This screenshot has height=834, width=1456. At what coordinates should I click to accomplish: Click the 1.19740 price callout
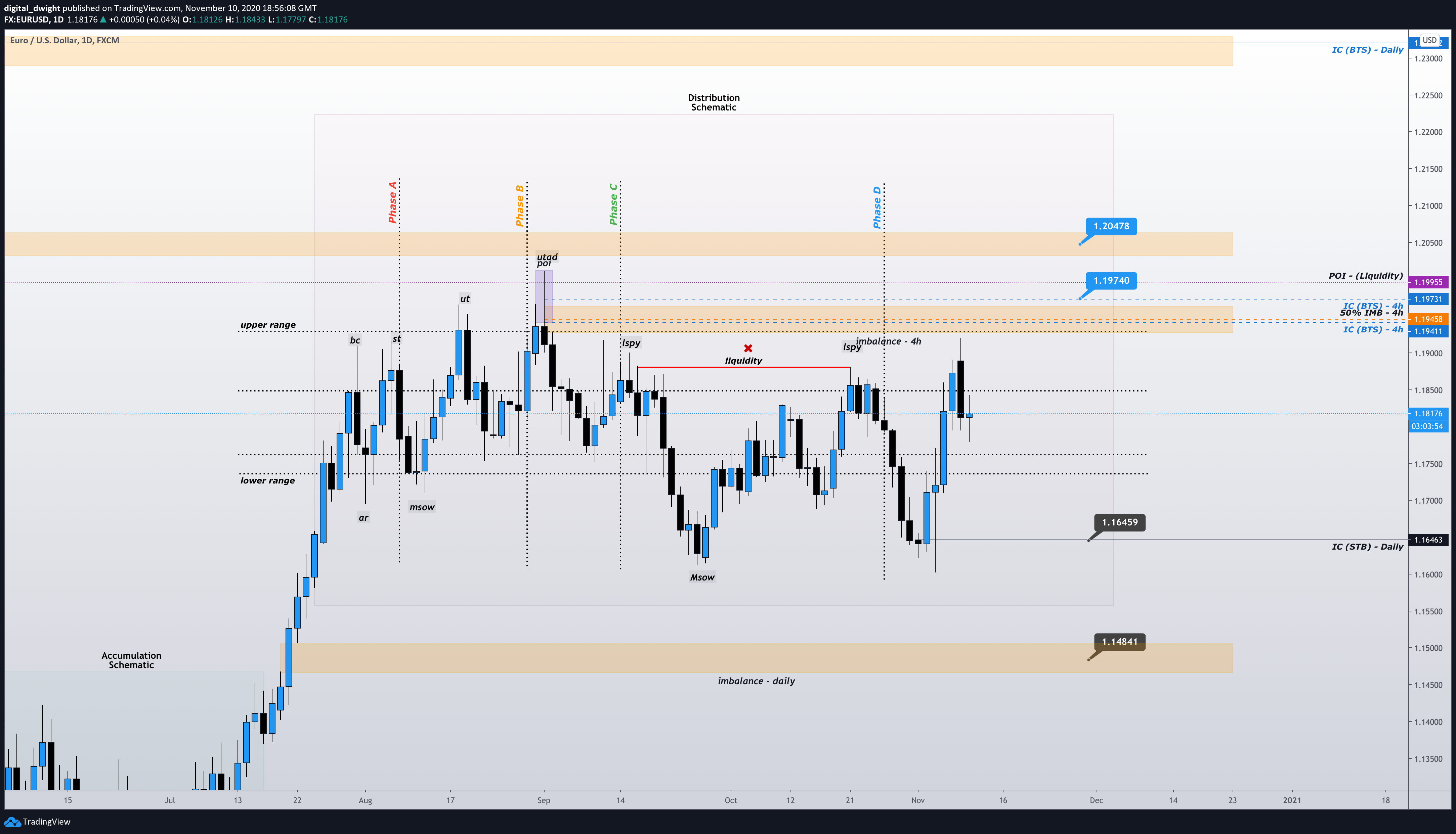point(1111,281)
